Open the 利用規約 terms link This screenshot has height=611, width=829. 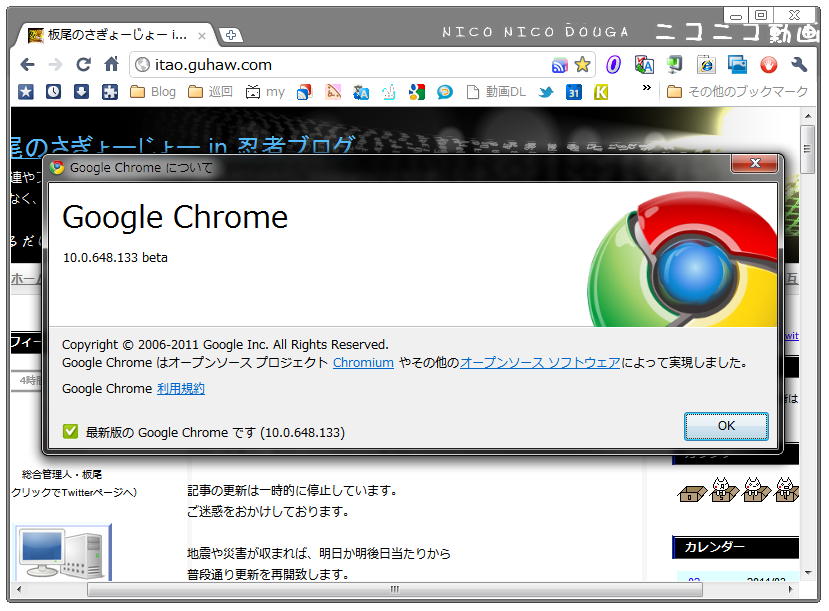181,388
